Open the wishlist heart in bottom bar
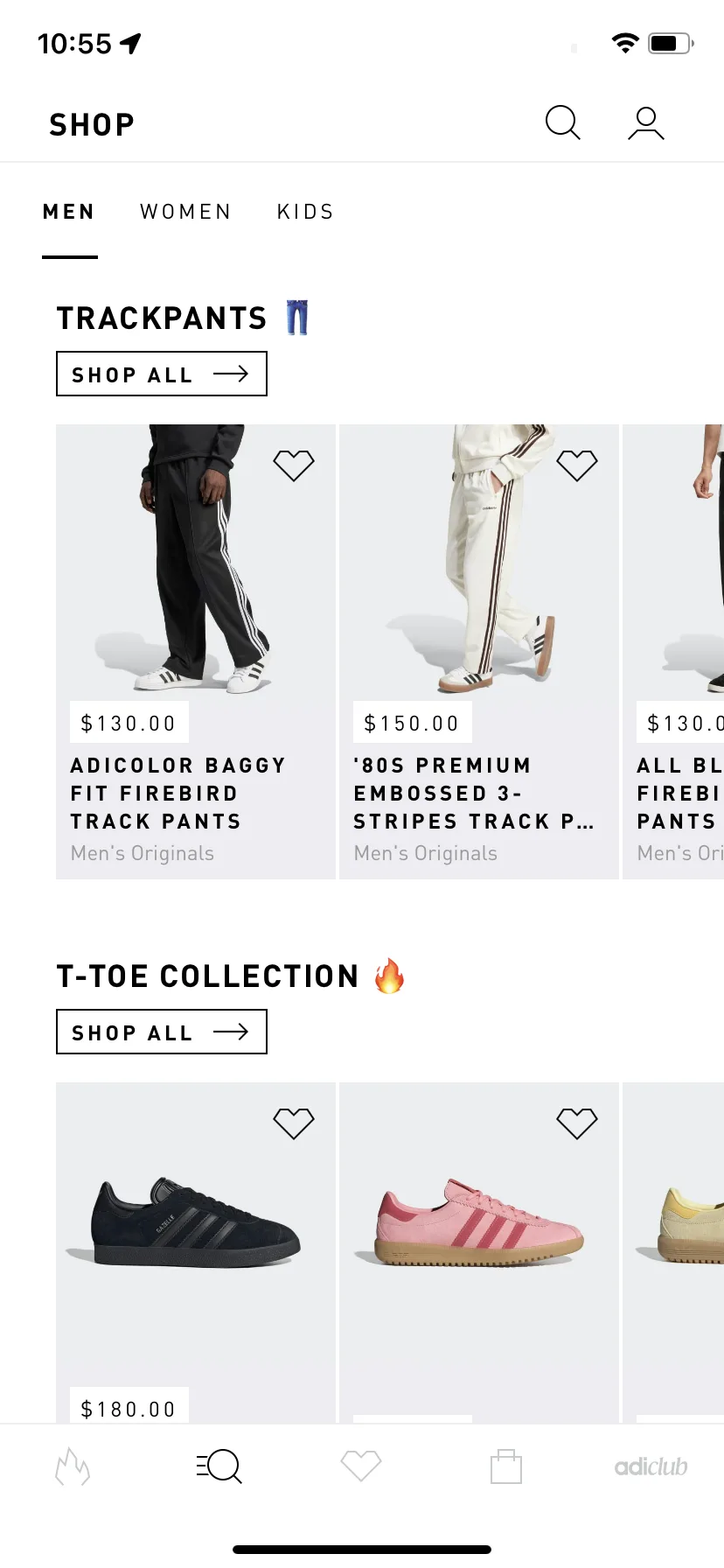This screenshot has width=724, height=1568. coord(361,1466)
